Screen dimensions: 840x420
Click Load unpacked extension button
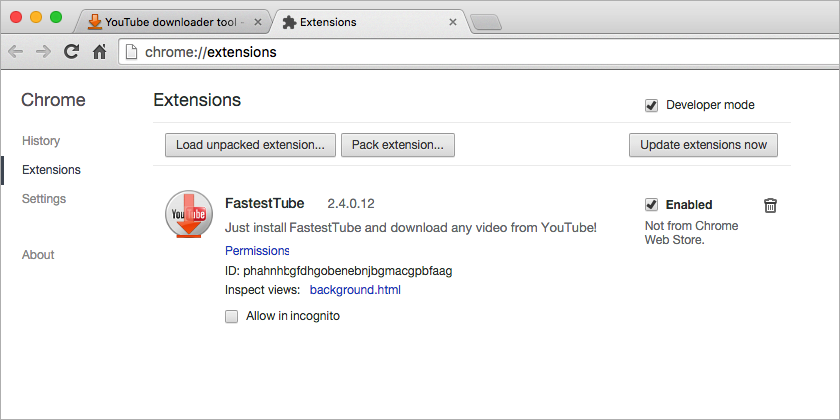click(250, 145)
